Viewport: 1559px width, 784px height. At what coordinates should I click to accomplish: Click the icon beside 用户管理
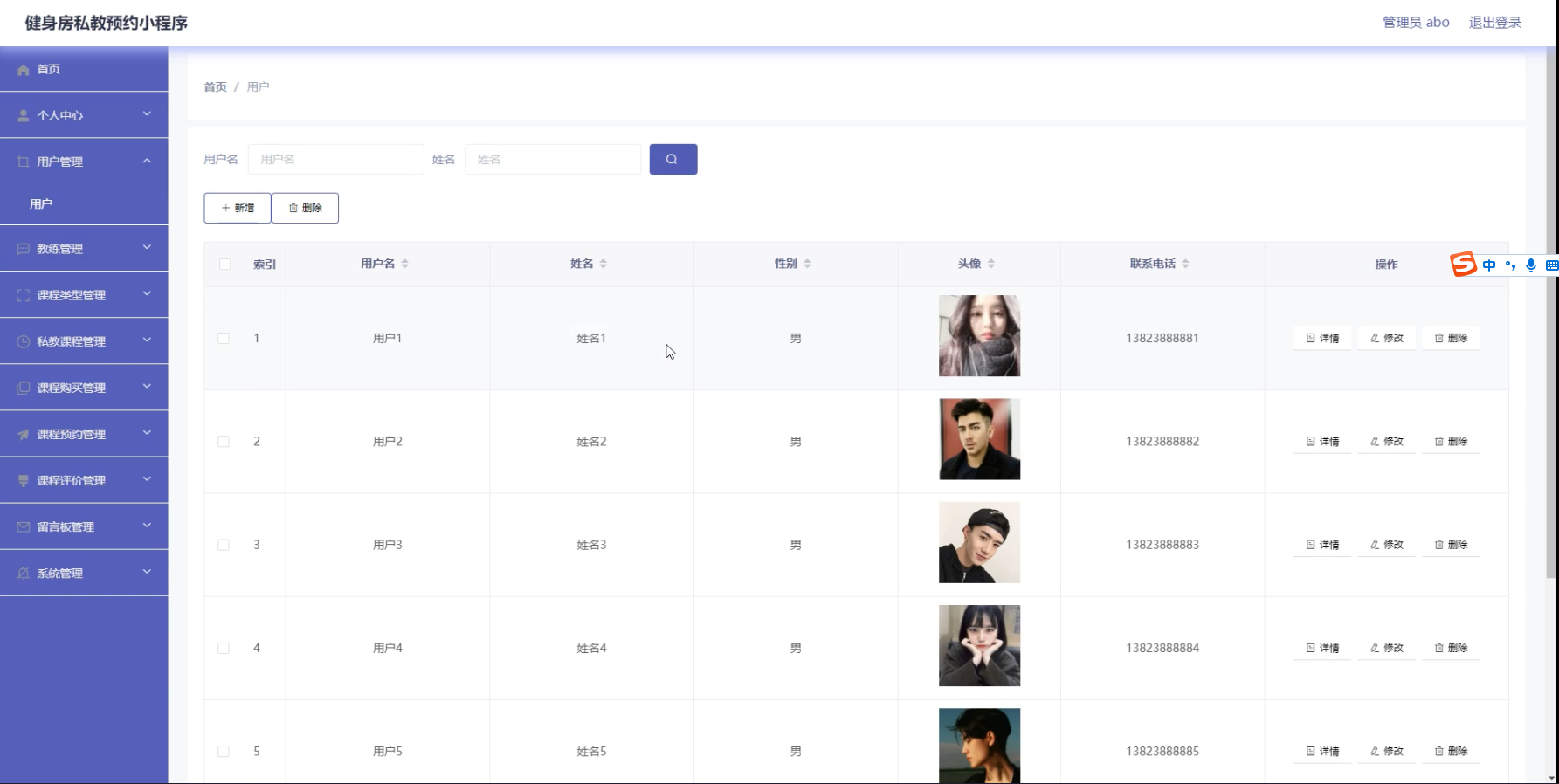pos(24,162)
